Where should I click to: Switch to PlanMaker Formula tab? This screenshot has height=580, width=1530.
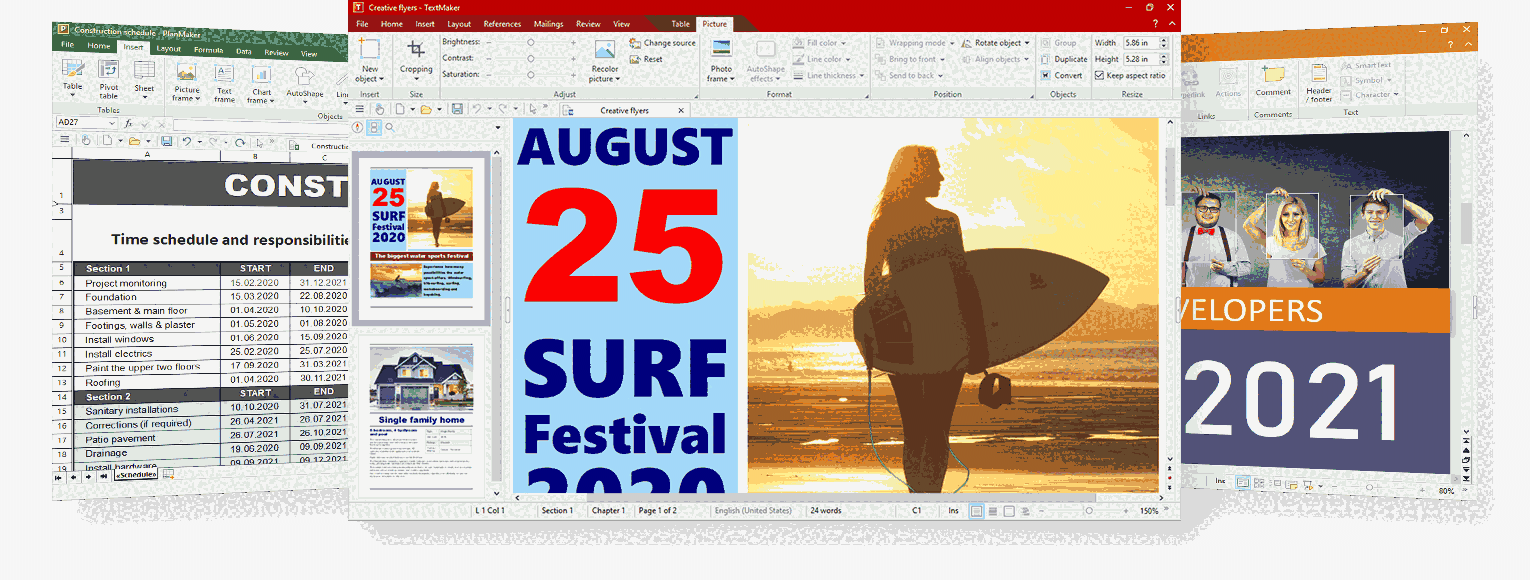[209, 50]
